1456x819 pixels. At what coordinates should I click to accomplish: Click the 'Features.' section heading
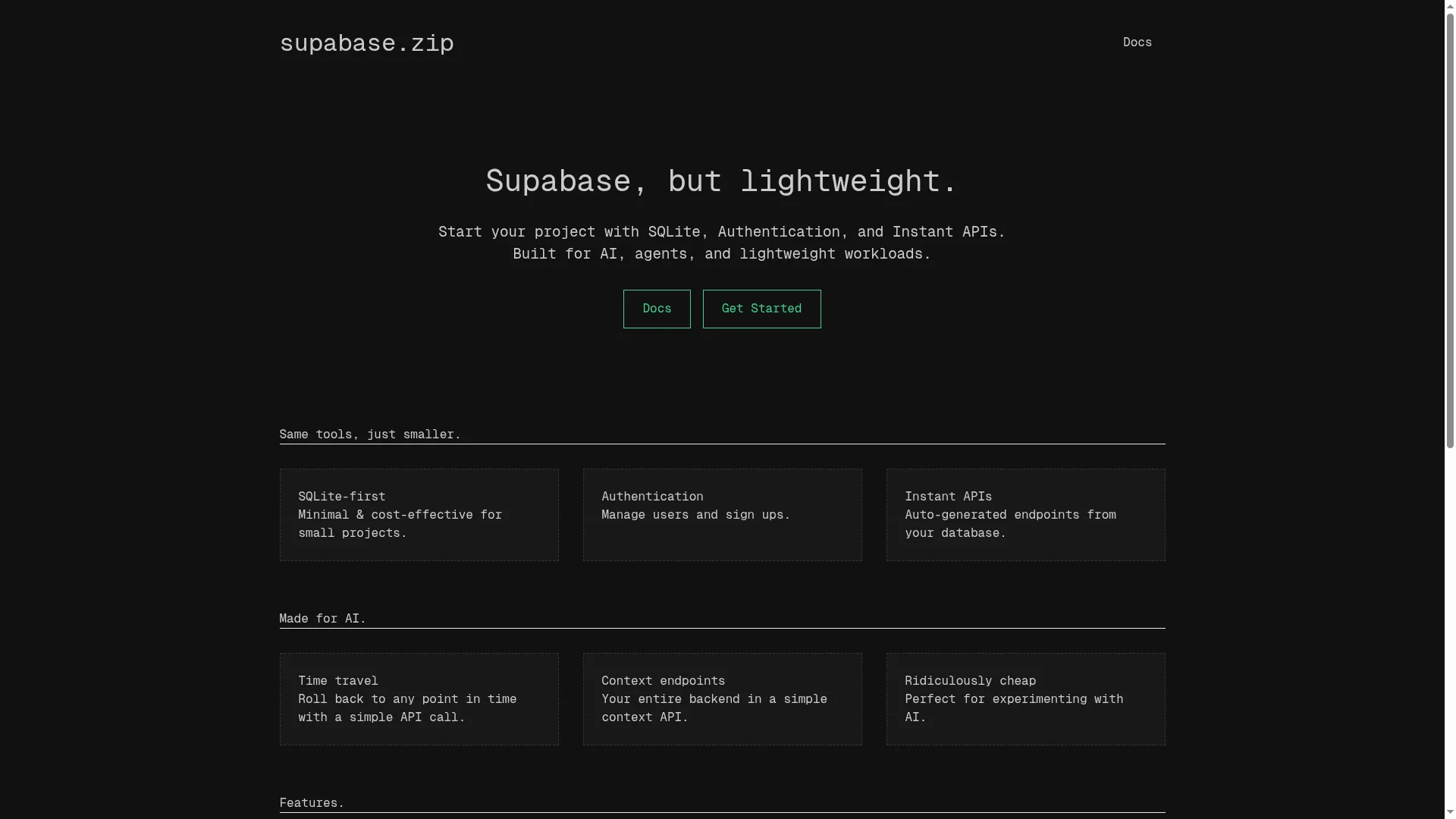click(312, 803)
